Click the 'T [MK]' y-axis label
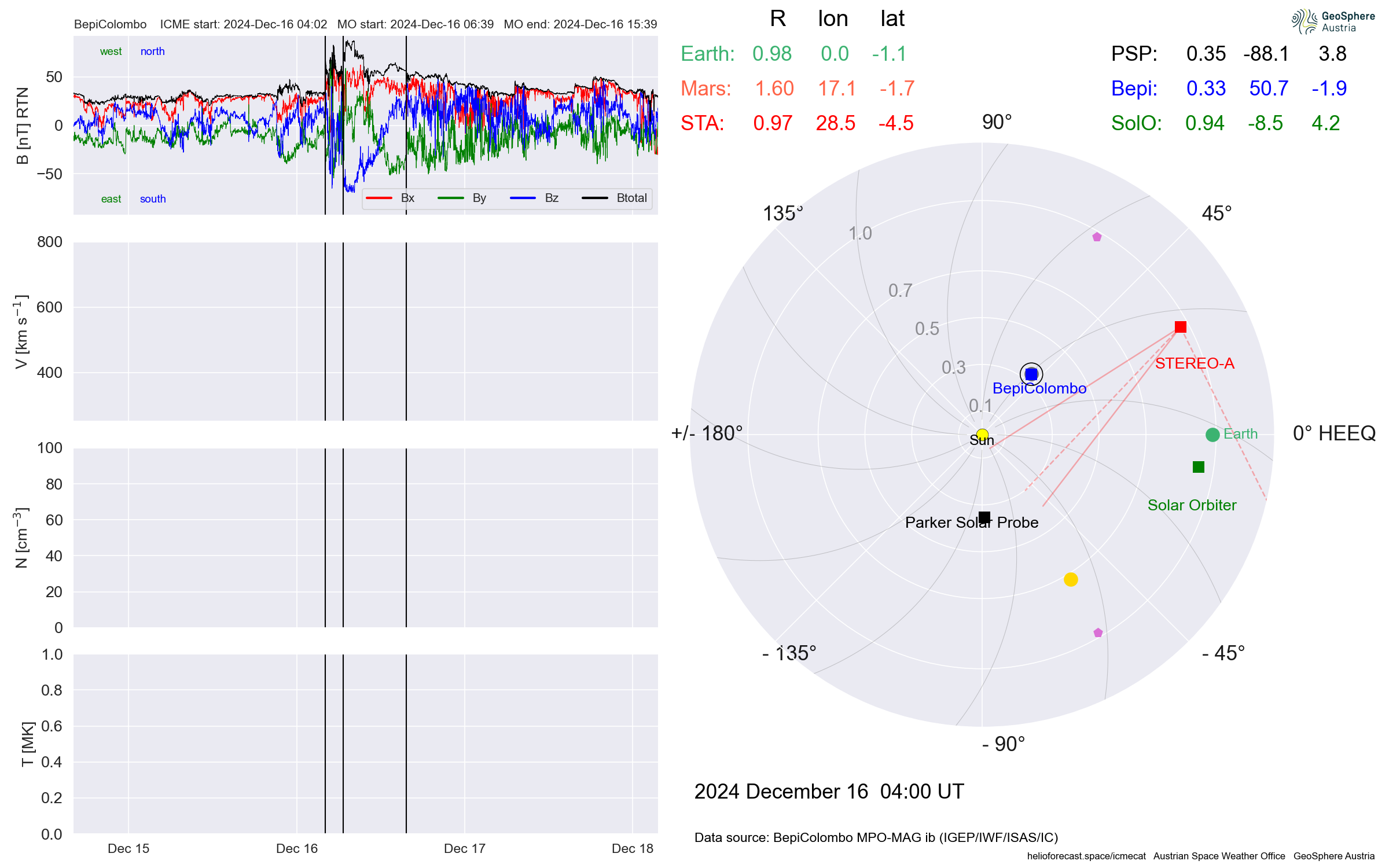Image resolution: width=1389 pixels, height=868 pixels. click(x=28, y=744)
